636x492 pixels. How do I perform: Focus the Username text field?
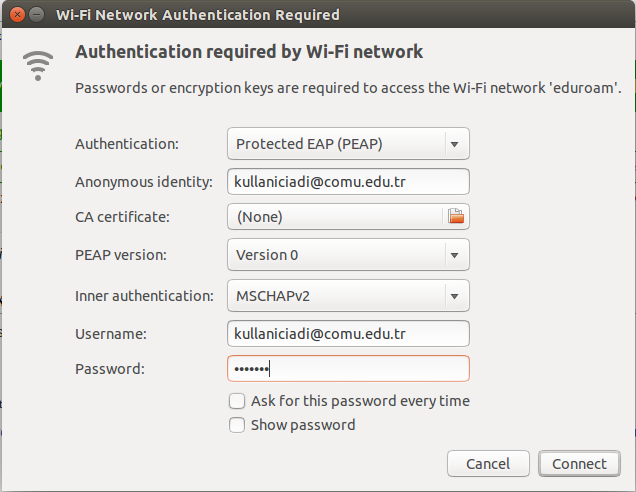coord(348,334)
